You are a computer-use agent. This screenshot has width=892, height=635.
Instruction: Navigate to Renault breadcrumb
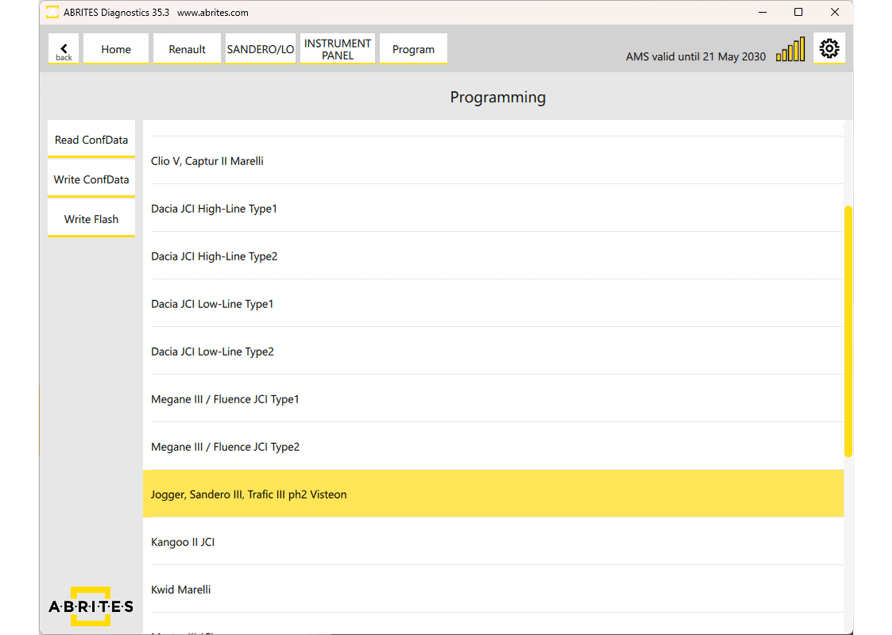tap(187, 49)
